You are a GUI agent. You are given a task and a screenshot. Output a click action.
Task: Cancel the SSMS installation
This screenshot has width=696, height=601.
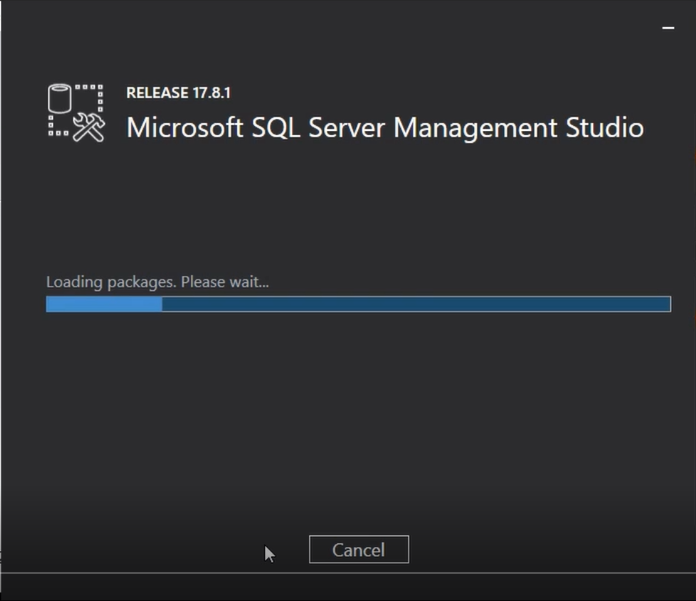tap(359, 550)
